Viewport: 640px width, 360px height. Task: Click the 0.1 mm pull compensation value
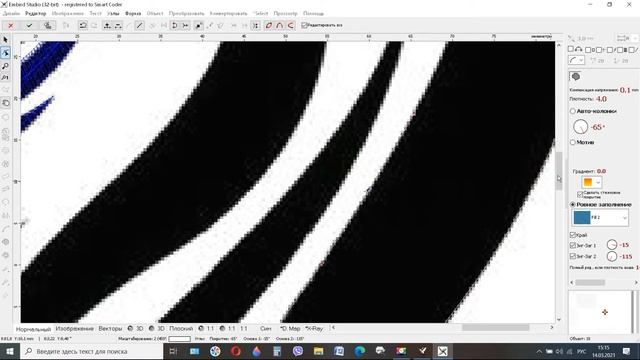pos(625,90)
